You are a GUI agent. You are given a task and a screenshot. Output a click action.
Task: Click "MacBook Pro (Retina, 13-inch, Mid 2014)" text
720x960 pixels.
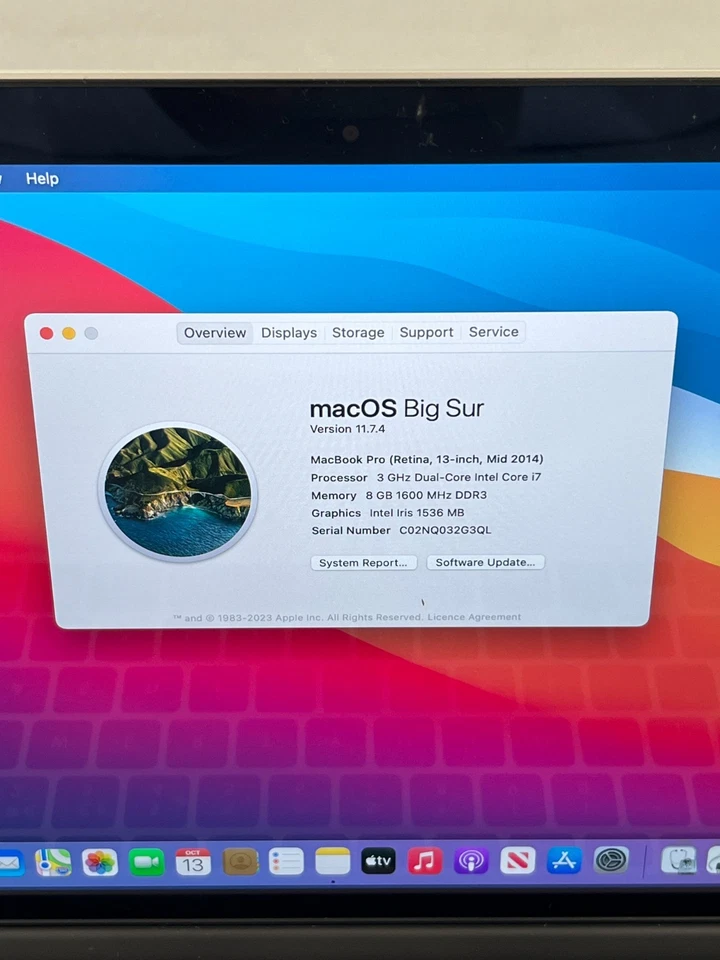coord(427,459)
